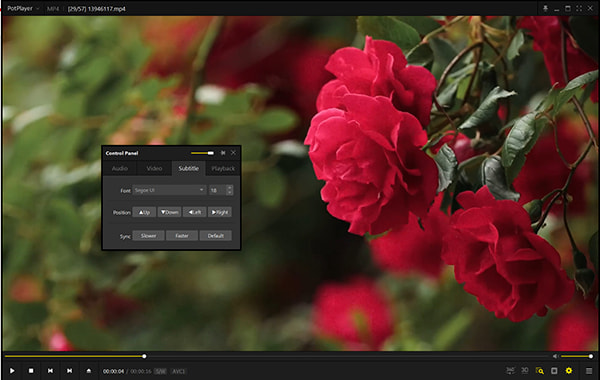
Task: Click the MP4 format label in title bar
Action: point(53,8)
